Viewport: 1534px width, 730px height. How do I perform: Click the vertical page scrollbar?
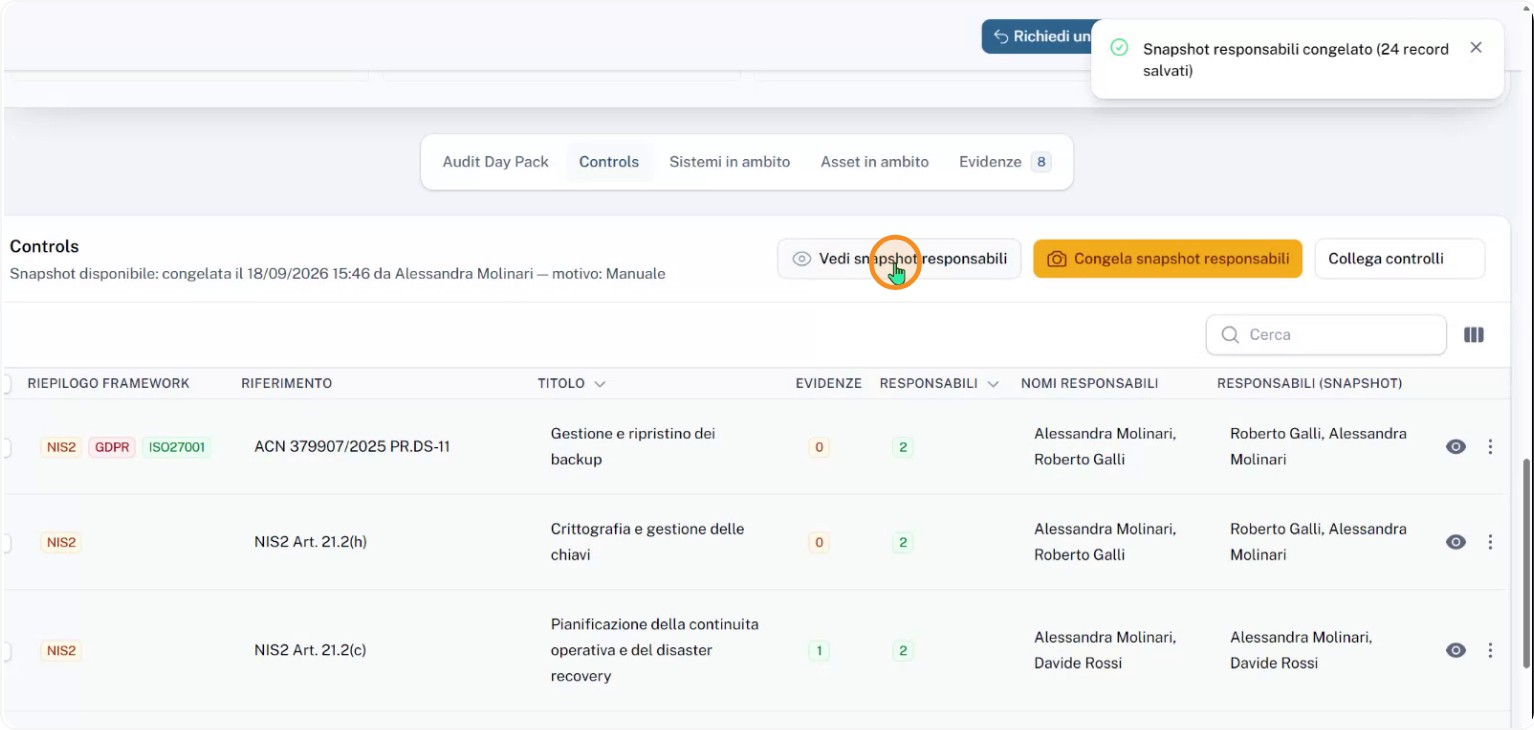click(x=1525, y=563)
